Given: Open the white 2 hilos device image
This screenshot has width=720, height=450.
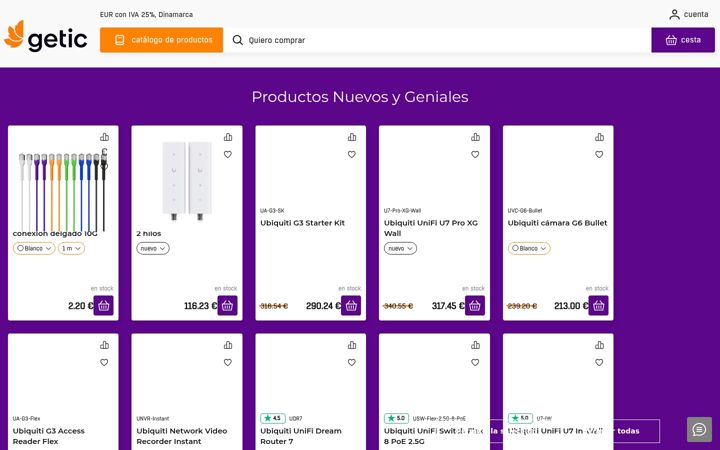Looking at the screenshot, I should coord(187,180).
